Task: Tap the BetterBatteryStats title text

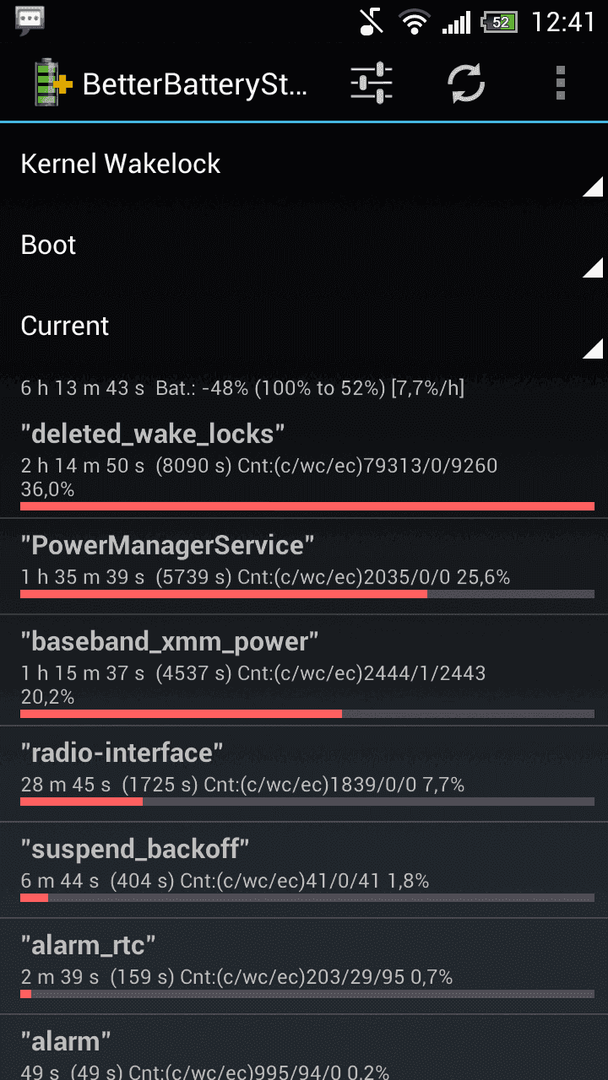Action: coord(196,84)
